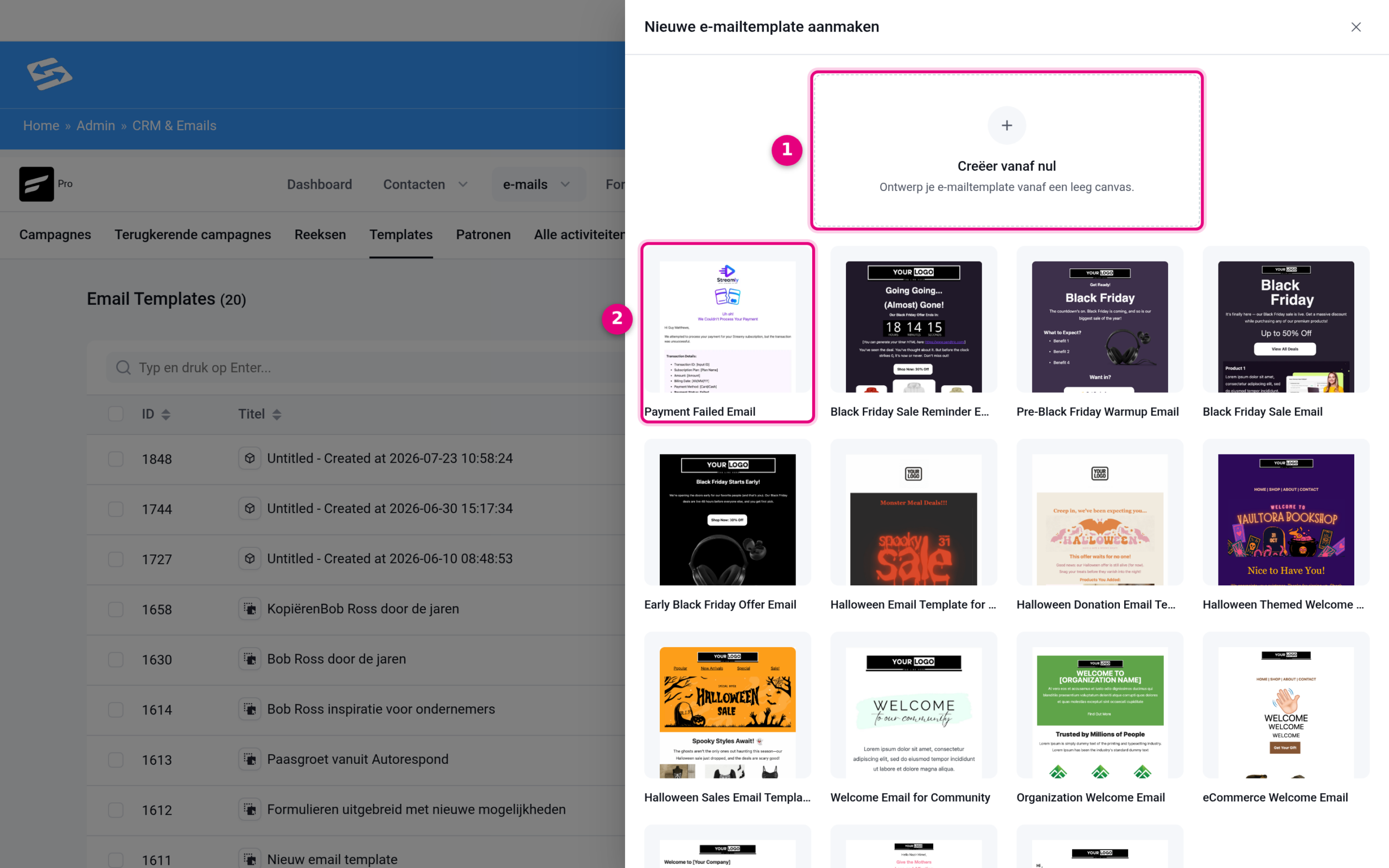Click visual builder icon of template 1658
This screenshot has width=1389, height=868.
point(250,609)
